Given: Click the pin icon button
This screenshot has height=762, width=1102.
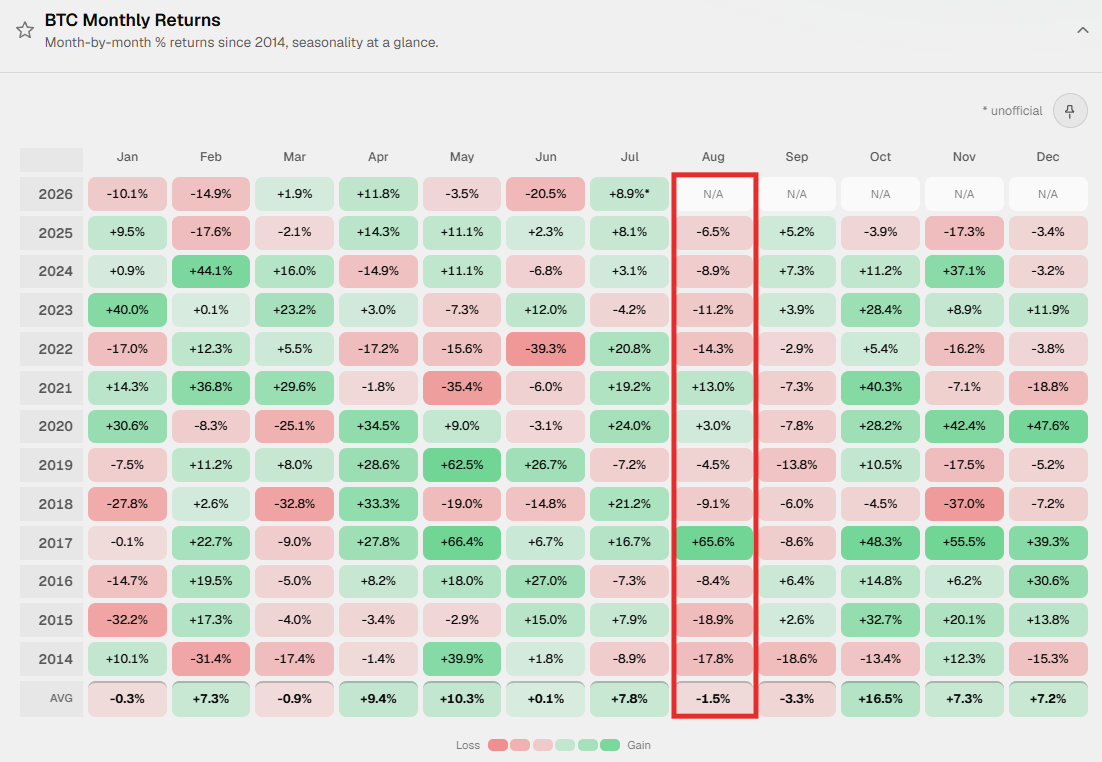Looking at the screenshot, I should [1070, 110].
